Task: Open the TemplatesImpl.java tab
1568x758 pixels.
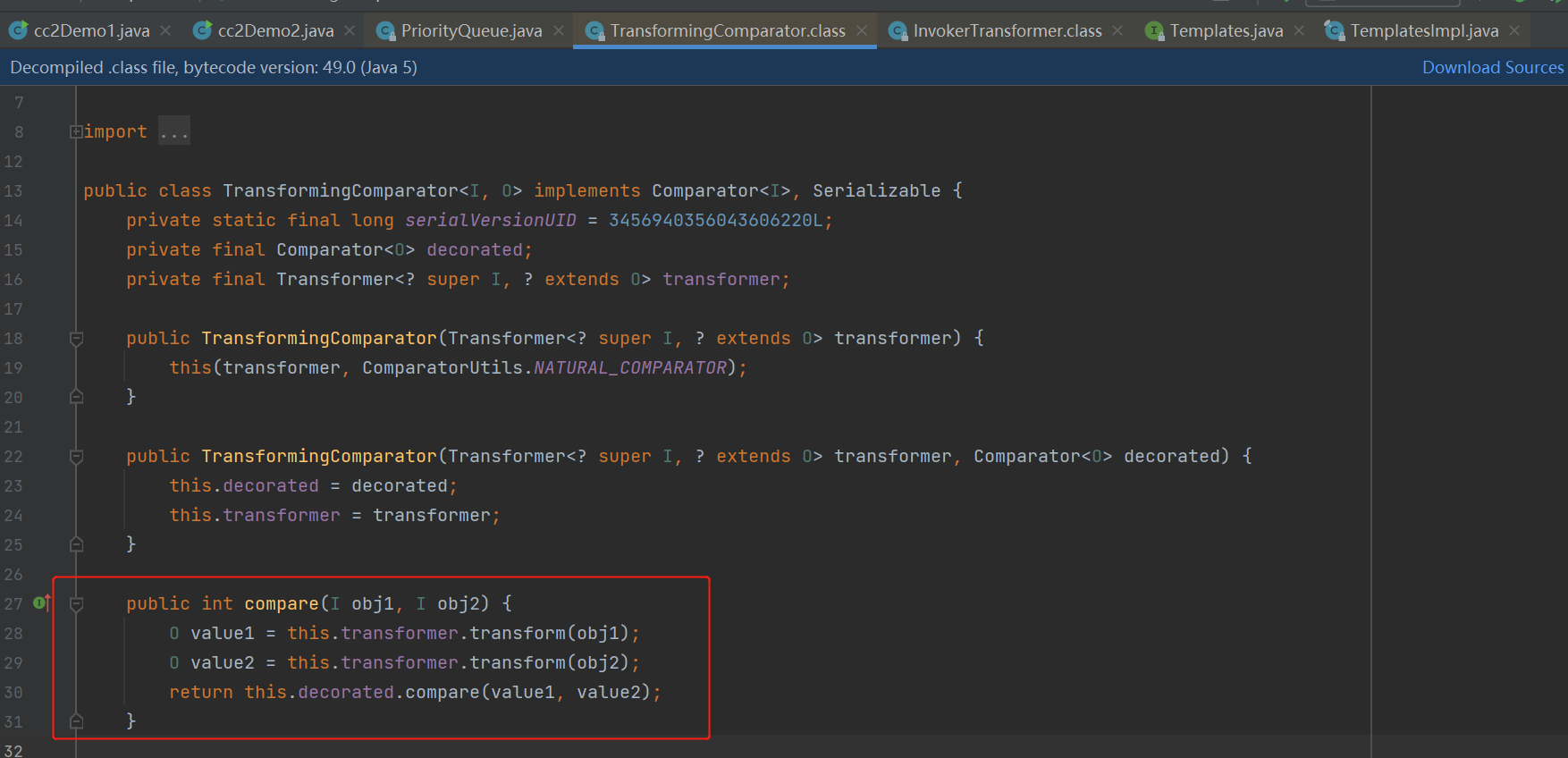Action: click(1424, 30)
